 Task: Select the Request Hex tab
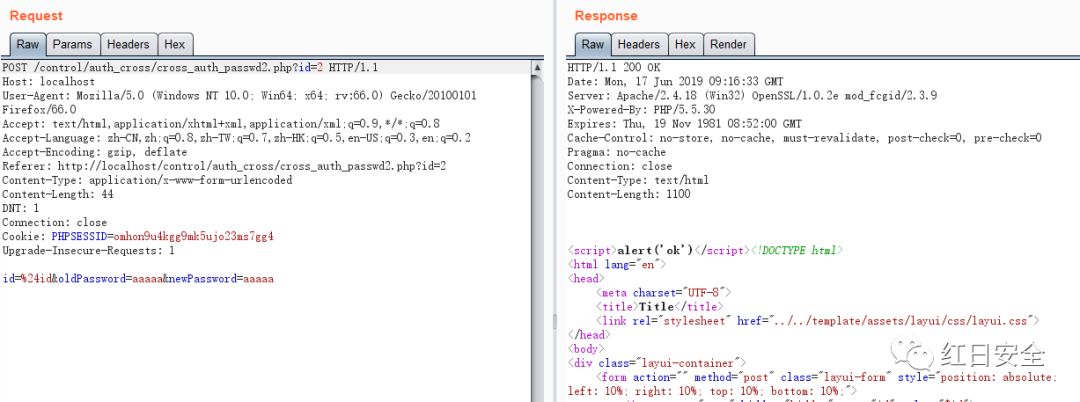174,44
